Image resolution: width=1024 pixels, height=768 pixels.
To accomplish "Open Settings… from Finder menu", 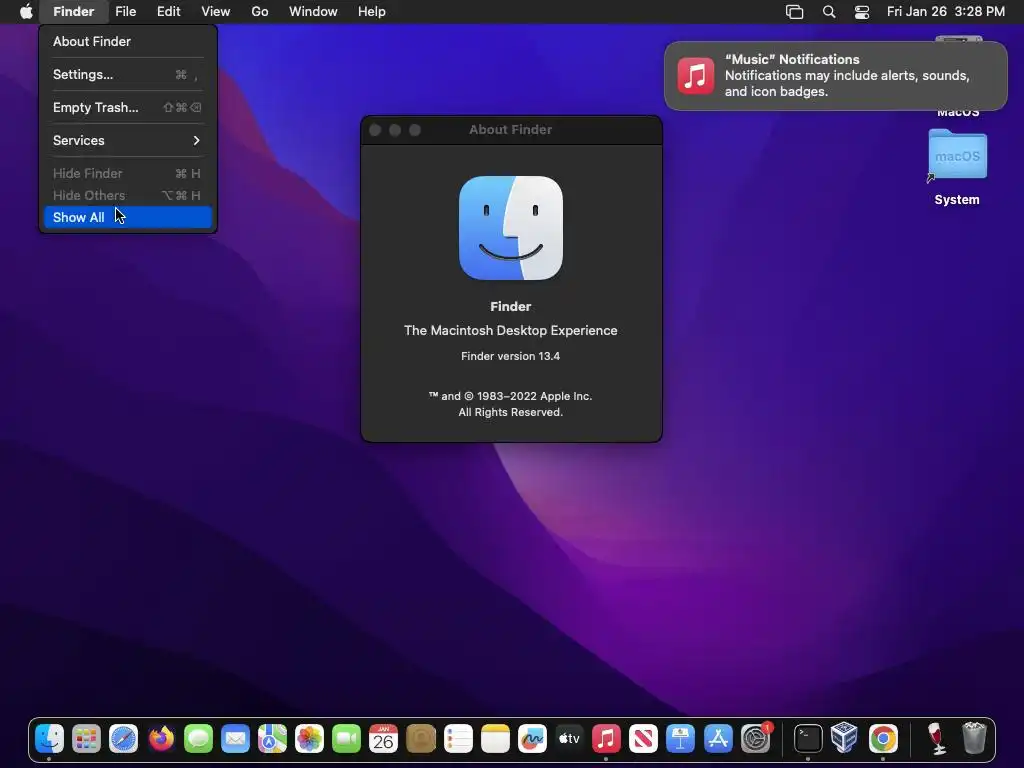I will [x=127, y=74].
